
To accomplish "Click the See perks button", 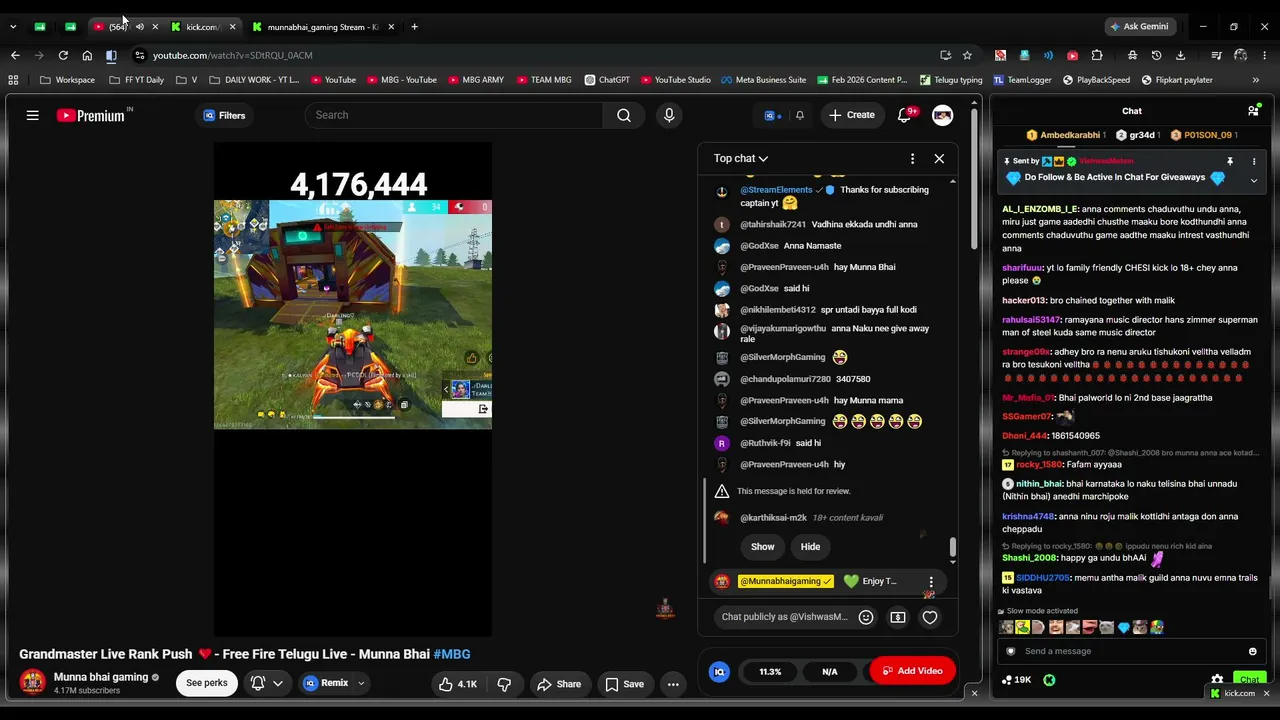I will 207,684.
